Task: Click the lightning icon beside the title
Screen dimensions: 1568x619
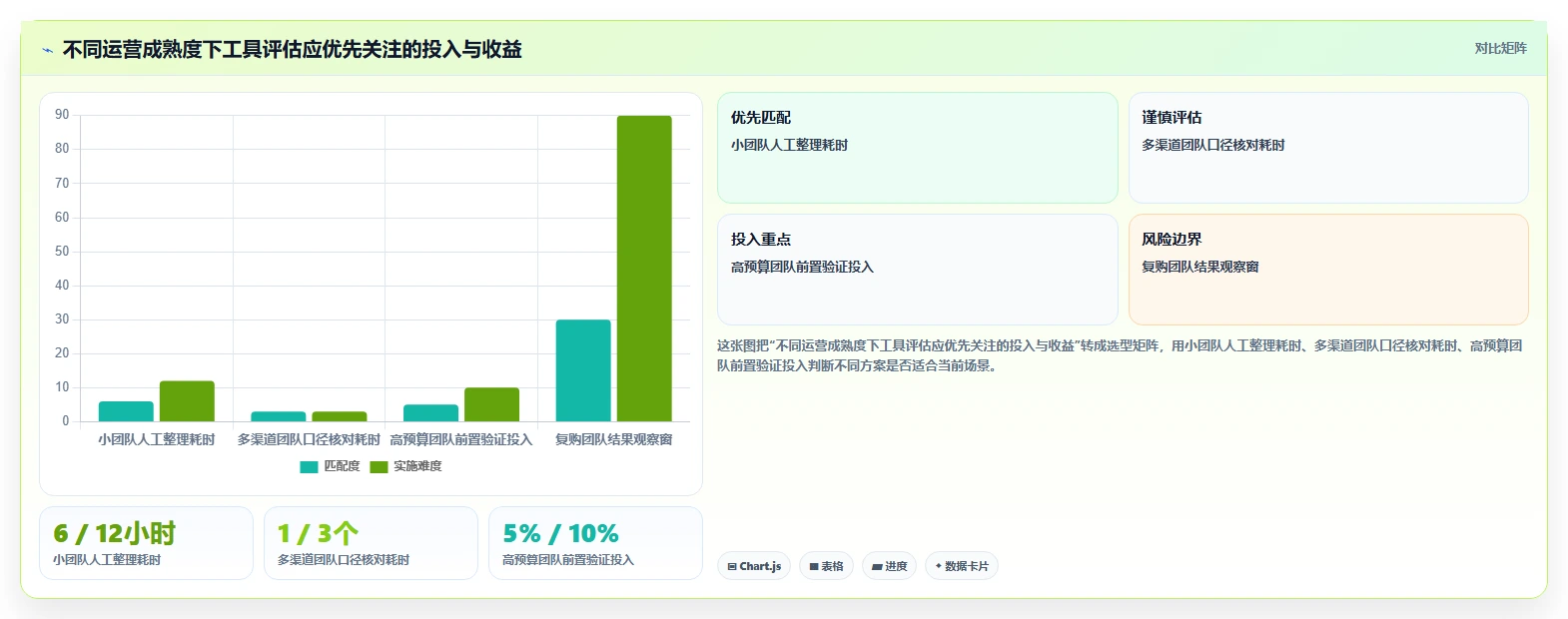Action: [47, 50]
